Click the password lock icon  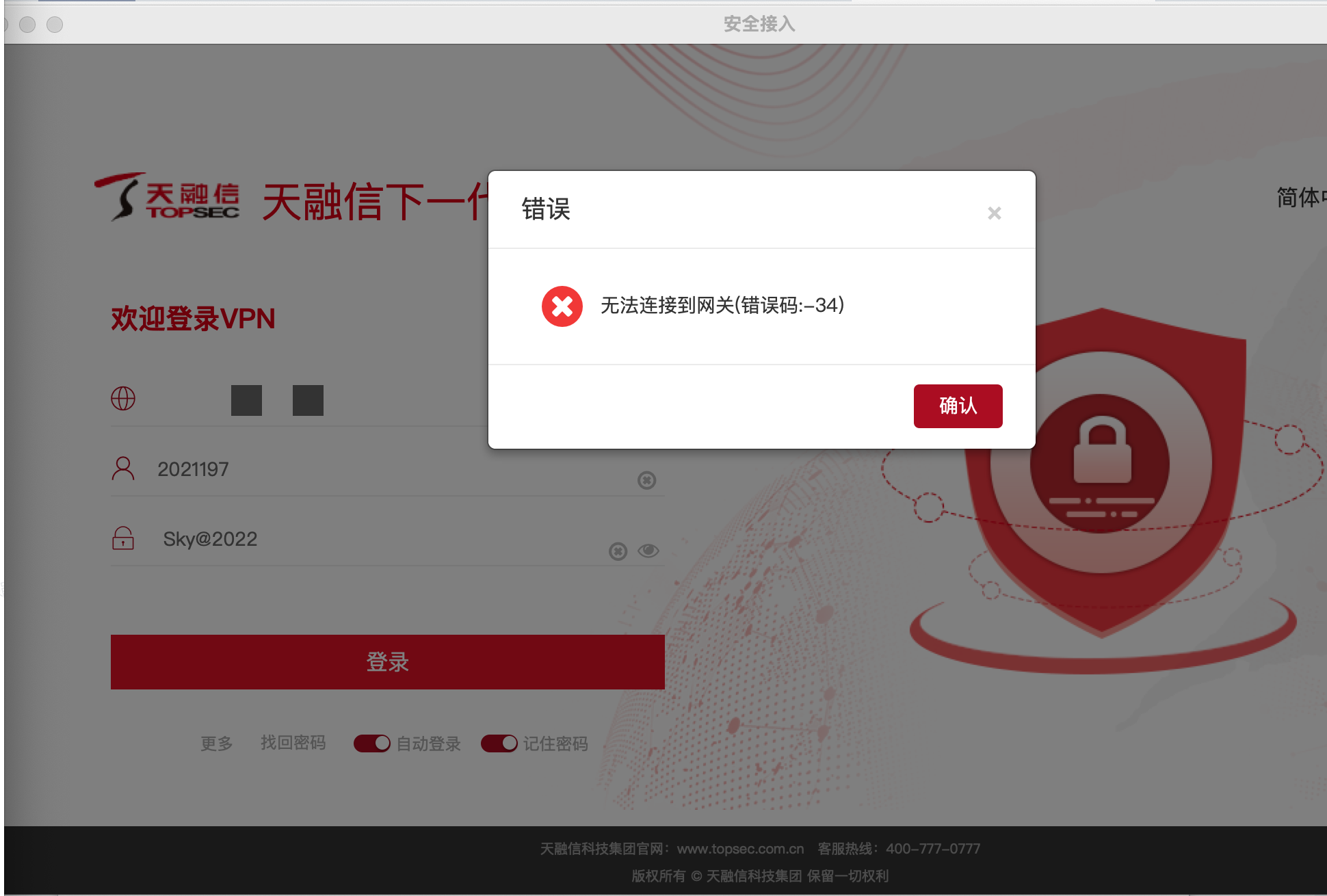(122, 540)
